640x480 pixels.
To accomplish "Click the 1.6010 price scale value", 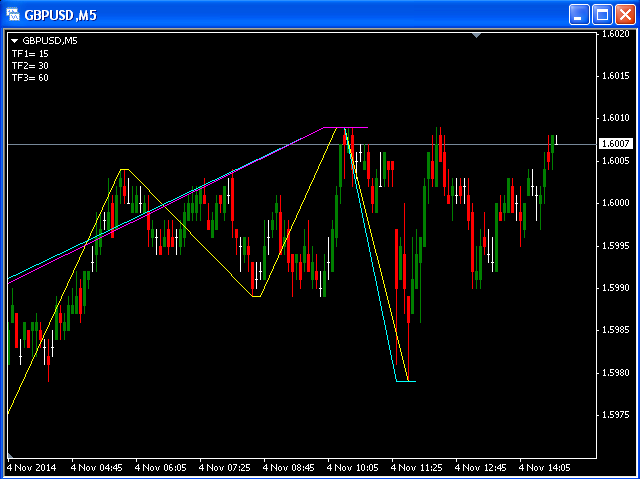I will click(617, 118).
